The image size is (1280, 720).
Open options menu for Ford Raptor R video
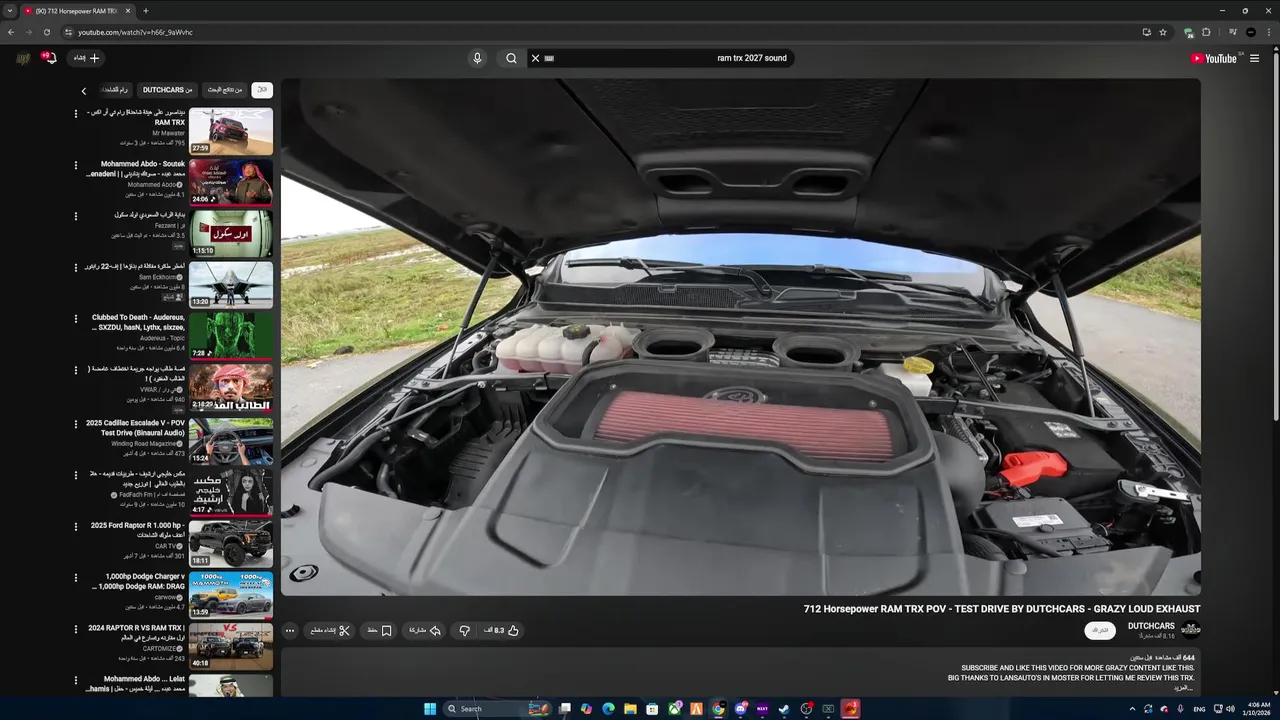pos(75,526)
